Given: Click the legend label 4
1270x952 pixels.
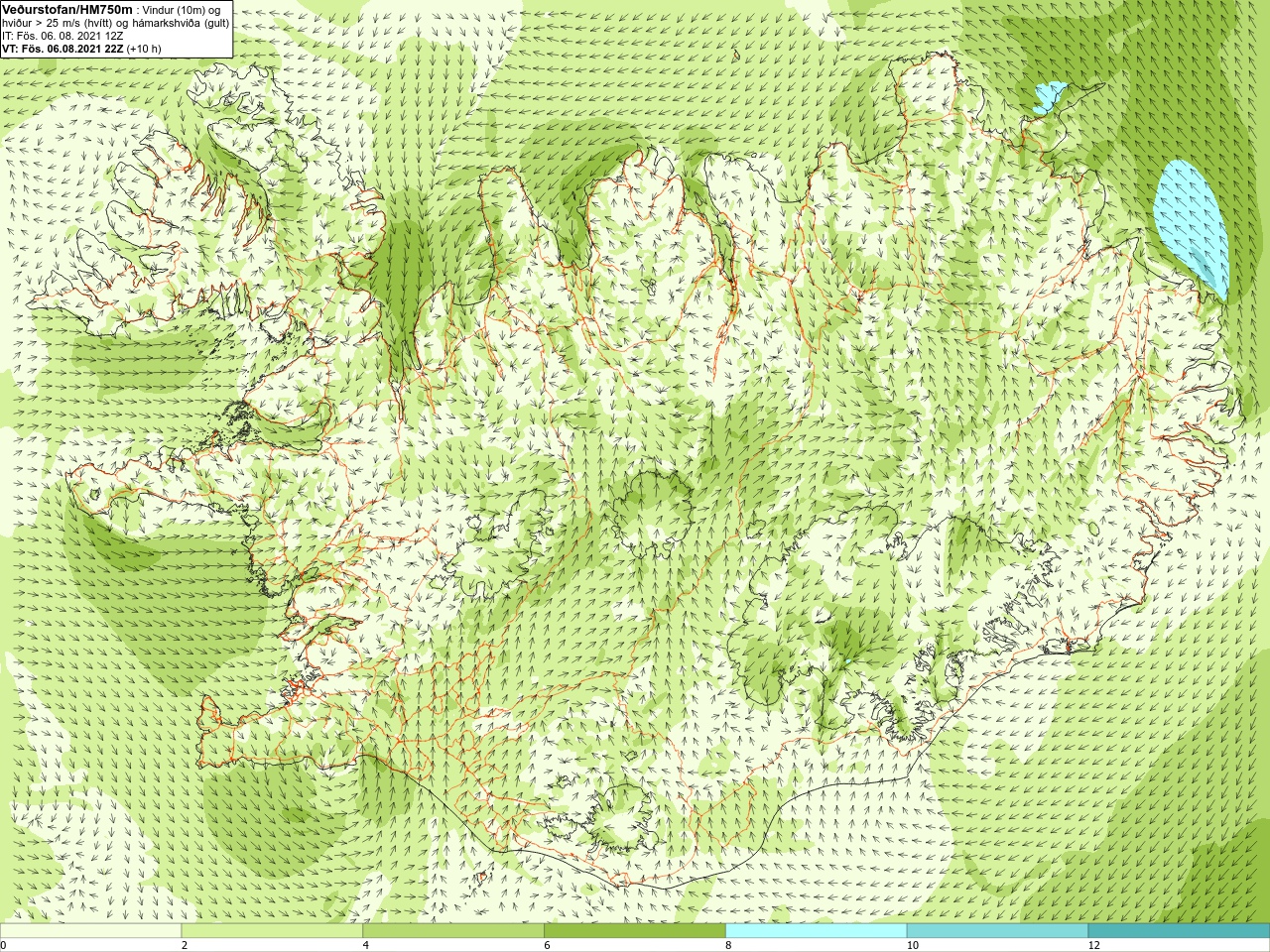Looking at the screenshot, I should [x=366, y=945].
